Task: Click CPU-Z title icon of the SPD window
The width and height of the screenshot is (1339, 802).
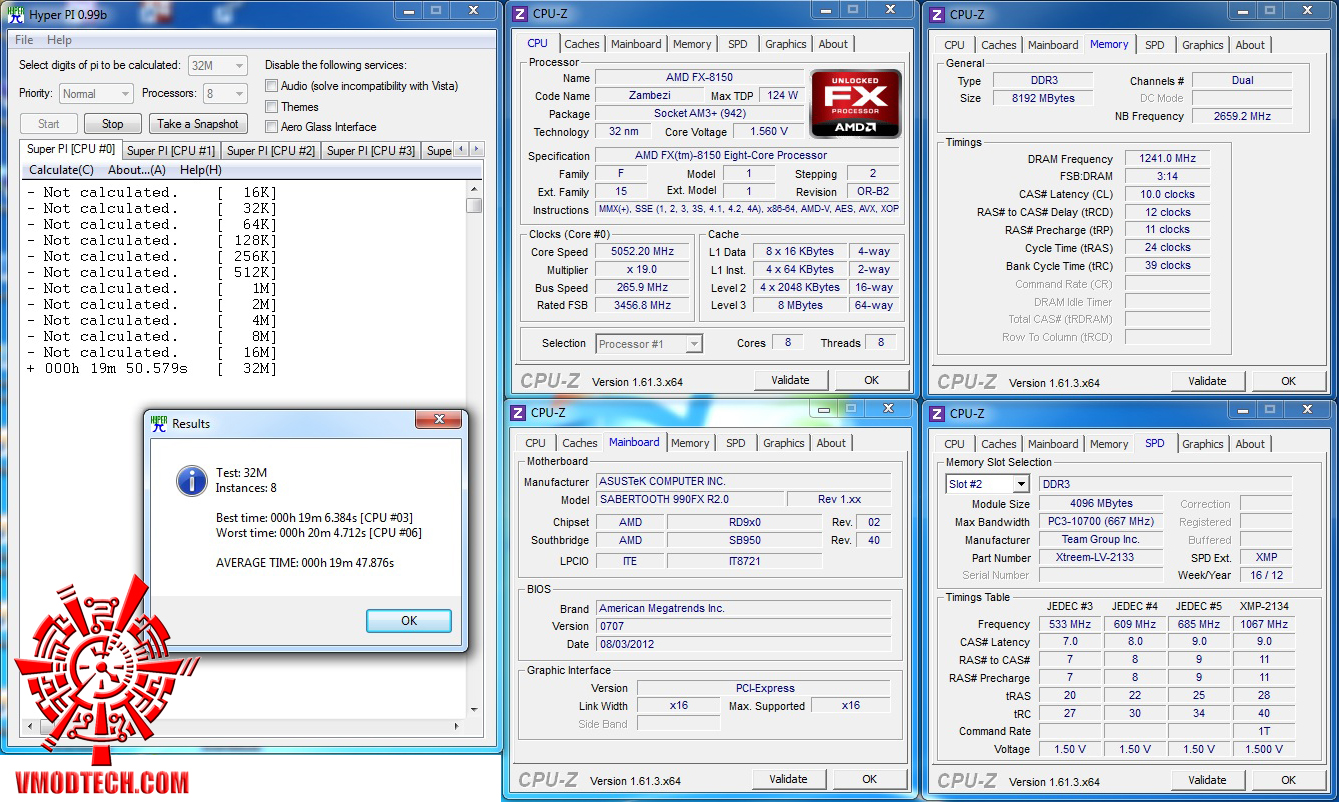Action: [x=937, y=413]
